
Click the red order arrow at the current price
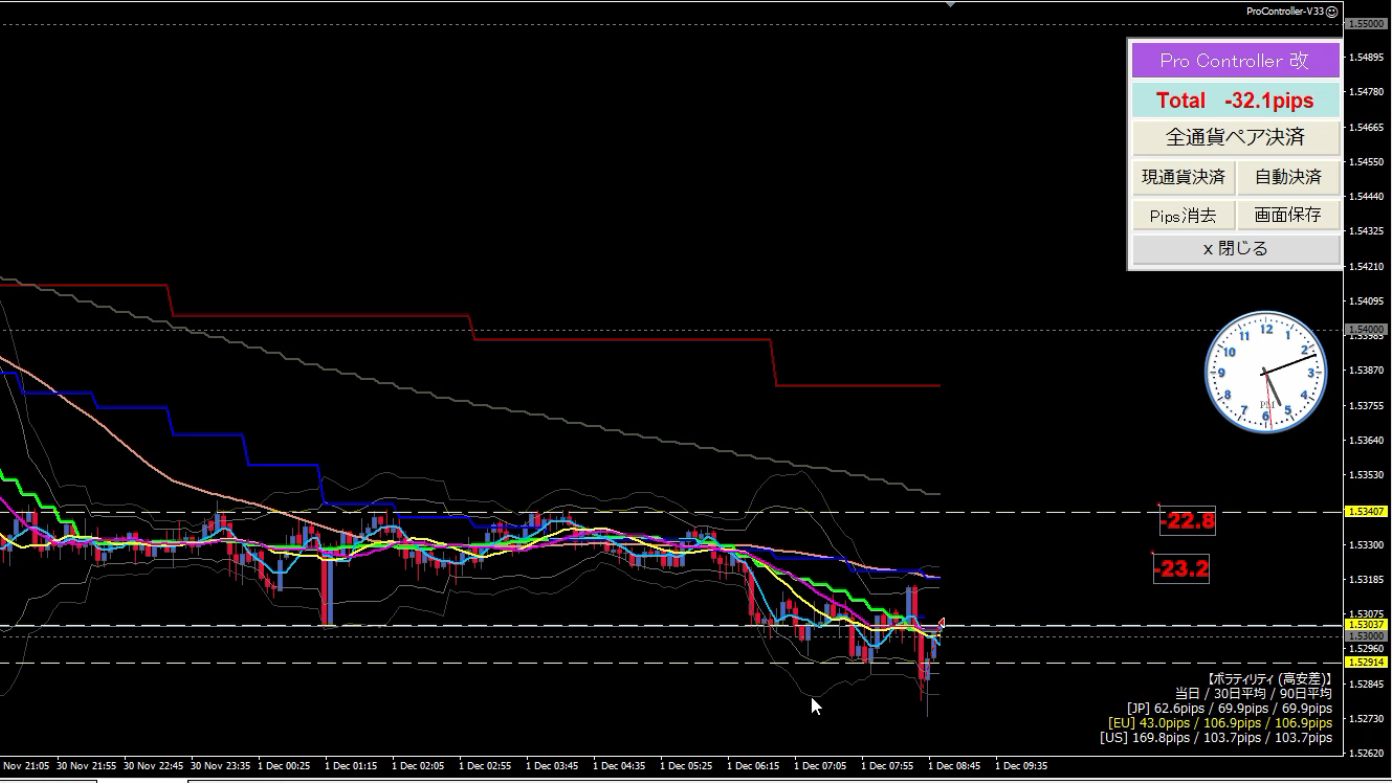click(940, 623)
